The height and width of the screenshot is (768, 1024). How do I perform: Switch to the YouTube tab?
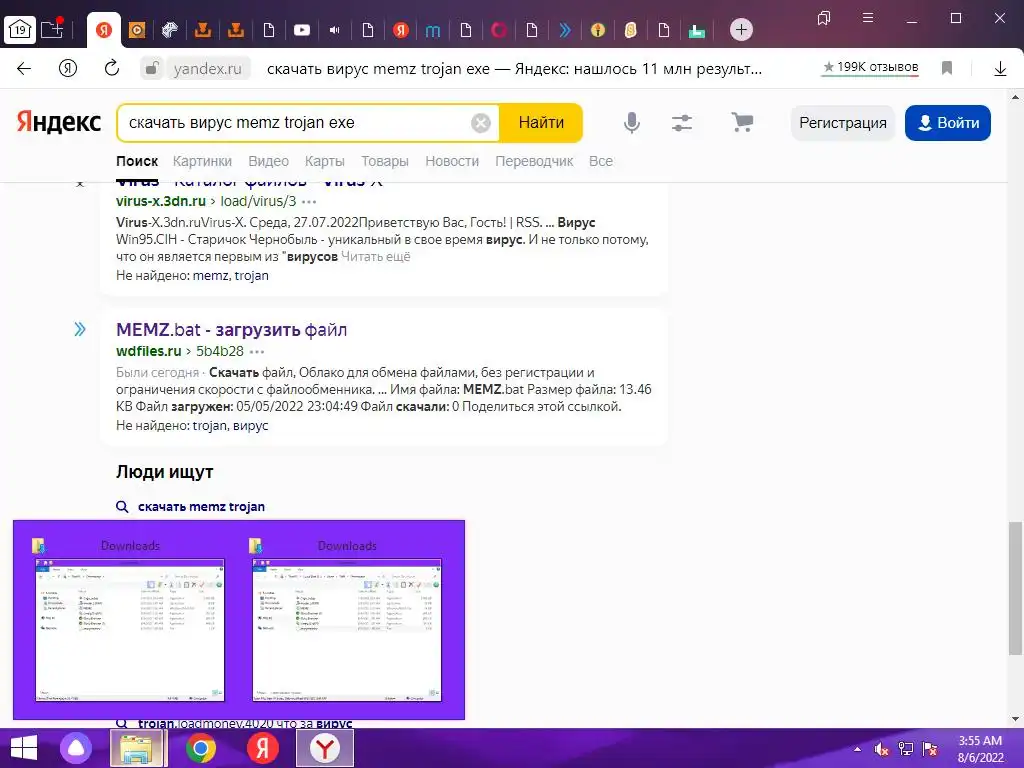click(x=302, y=30)
